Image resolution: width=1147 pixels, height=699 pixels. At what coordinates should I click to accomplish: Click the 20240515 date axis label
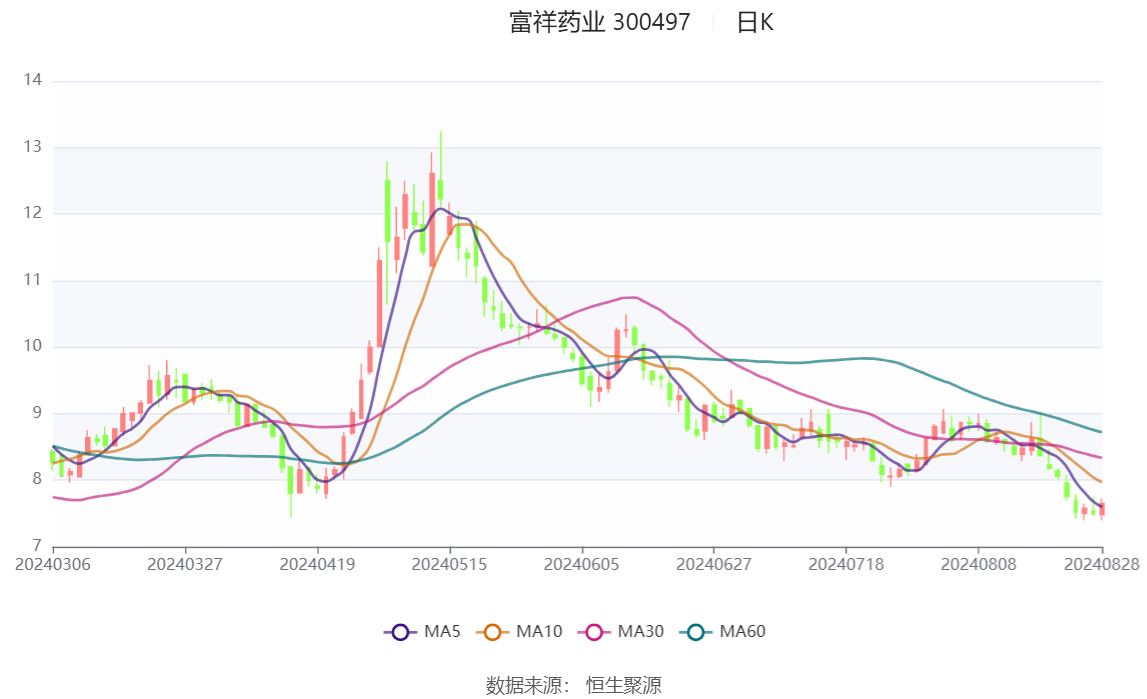tap(449, 564)
